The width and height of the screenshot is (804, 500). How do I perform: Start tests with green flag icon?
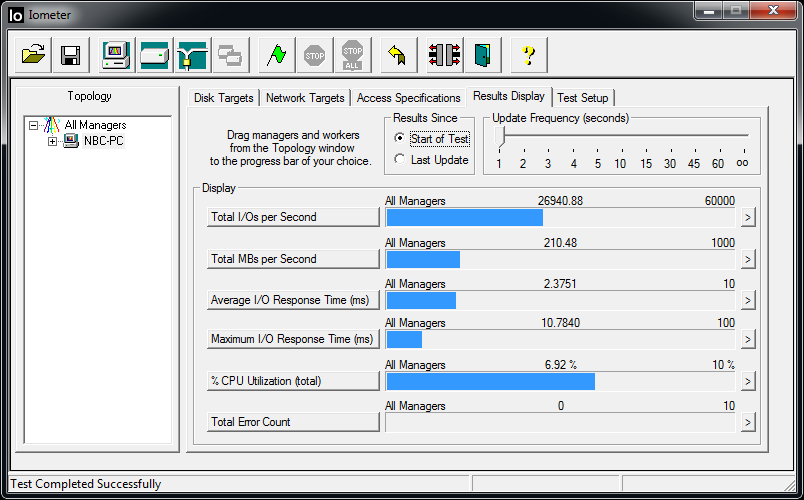[276, 54]
